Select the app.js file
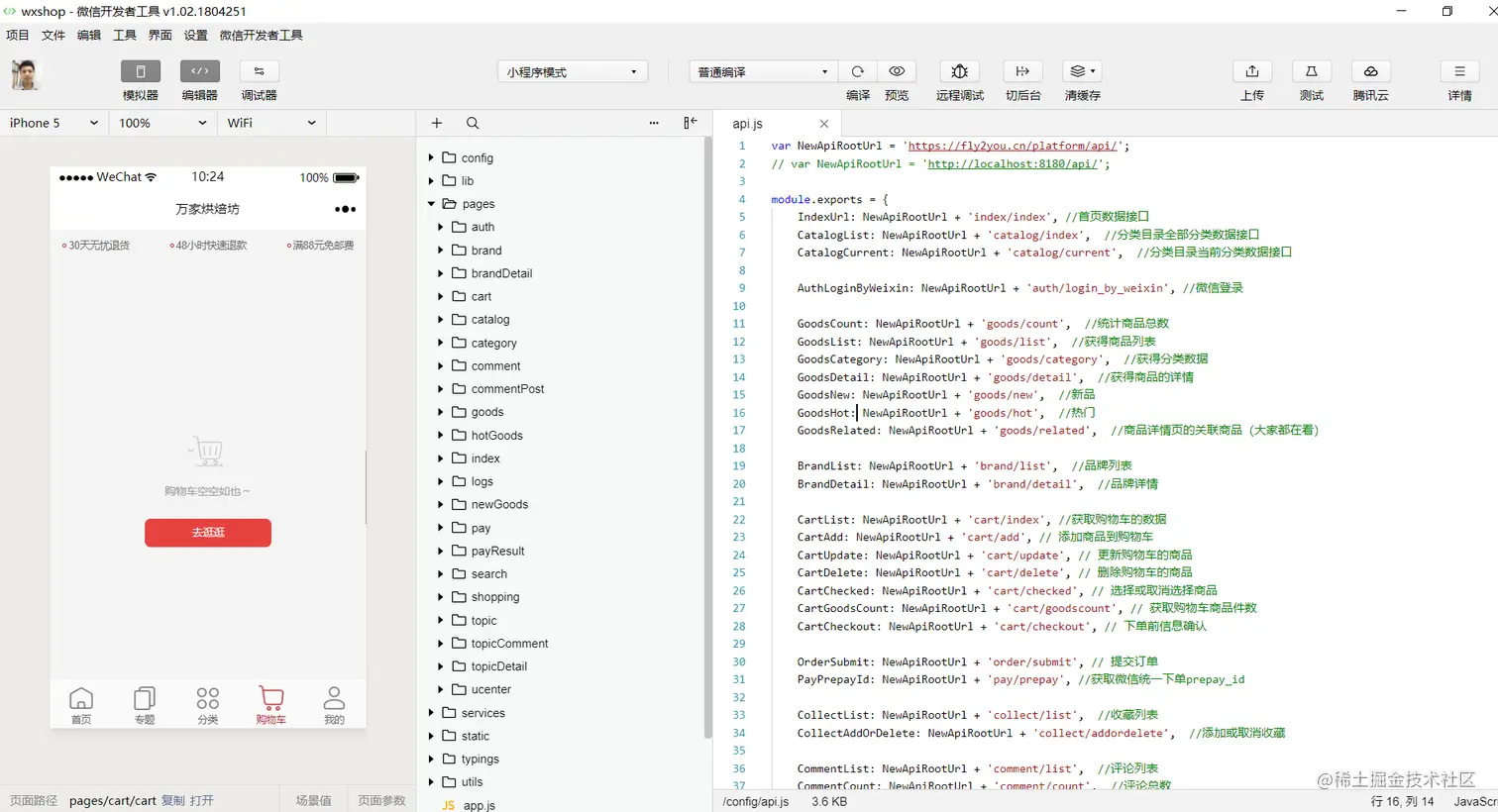The width and height of the screenshot is (1498, 812). pyautogui.click(x=479, y=805)
